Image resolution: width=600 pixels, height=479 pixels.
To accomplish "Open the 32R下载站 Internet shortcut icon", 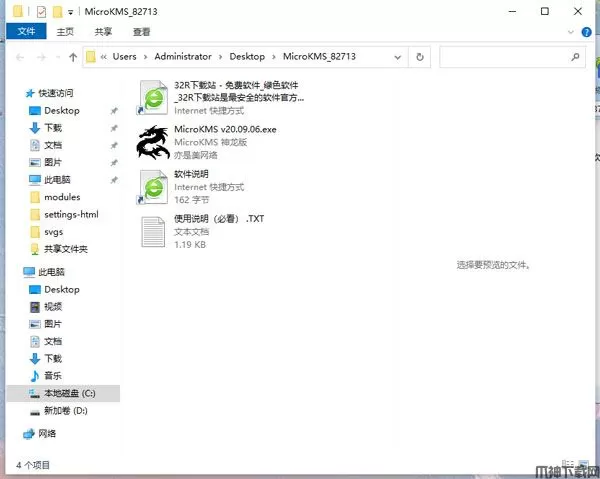I will click(x=153, y=97).
